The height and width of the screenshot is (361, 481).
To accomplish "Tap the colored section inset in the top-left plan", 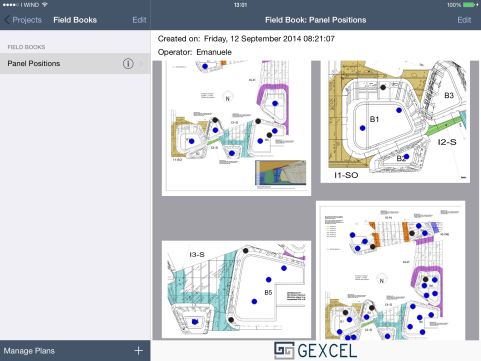I will [x=280, y=173].
